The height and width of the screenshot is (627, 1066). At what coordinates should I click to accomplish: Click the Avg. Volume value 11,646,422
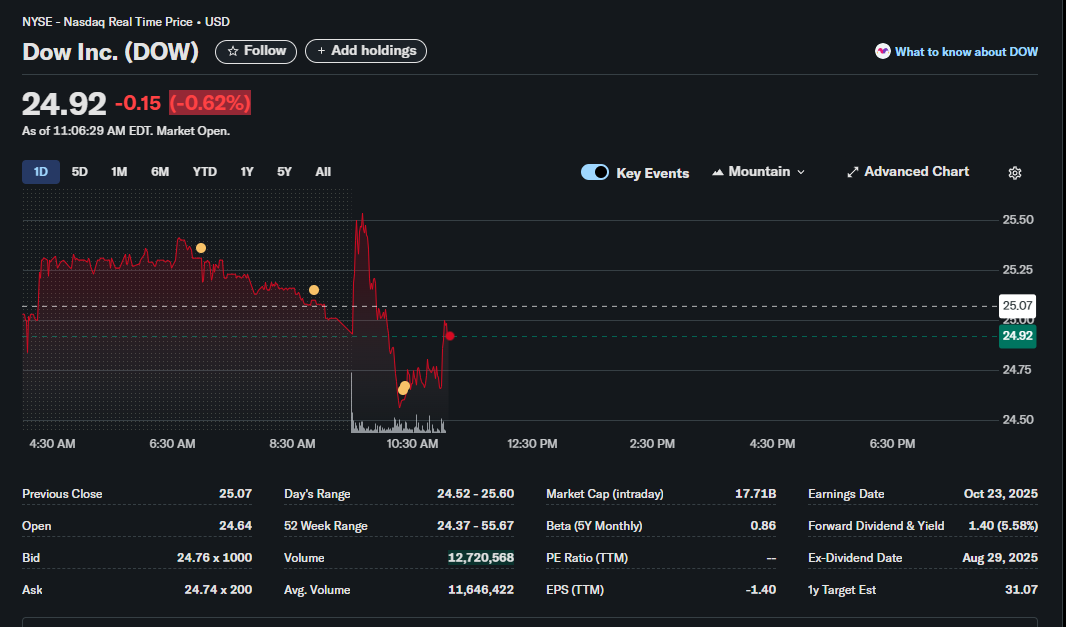[481, 590]
